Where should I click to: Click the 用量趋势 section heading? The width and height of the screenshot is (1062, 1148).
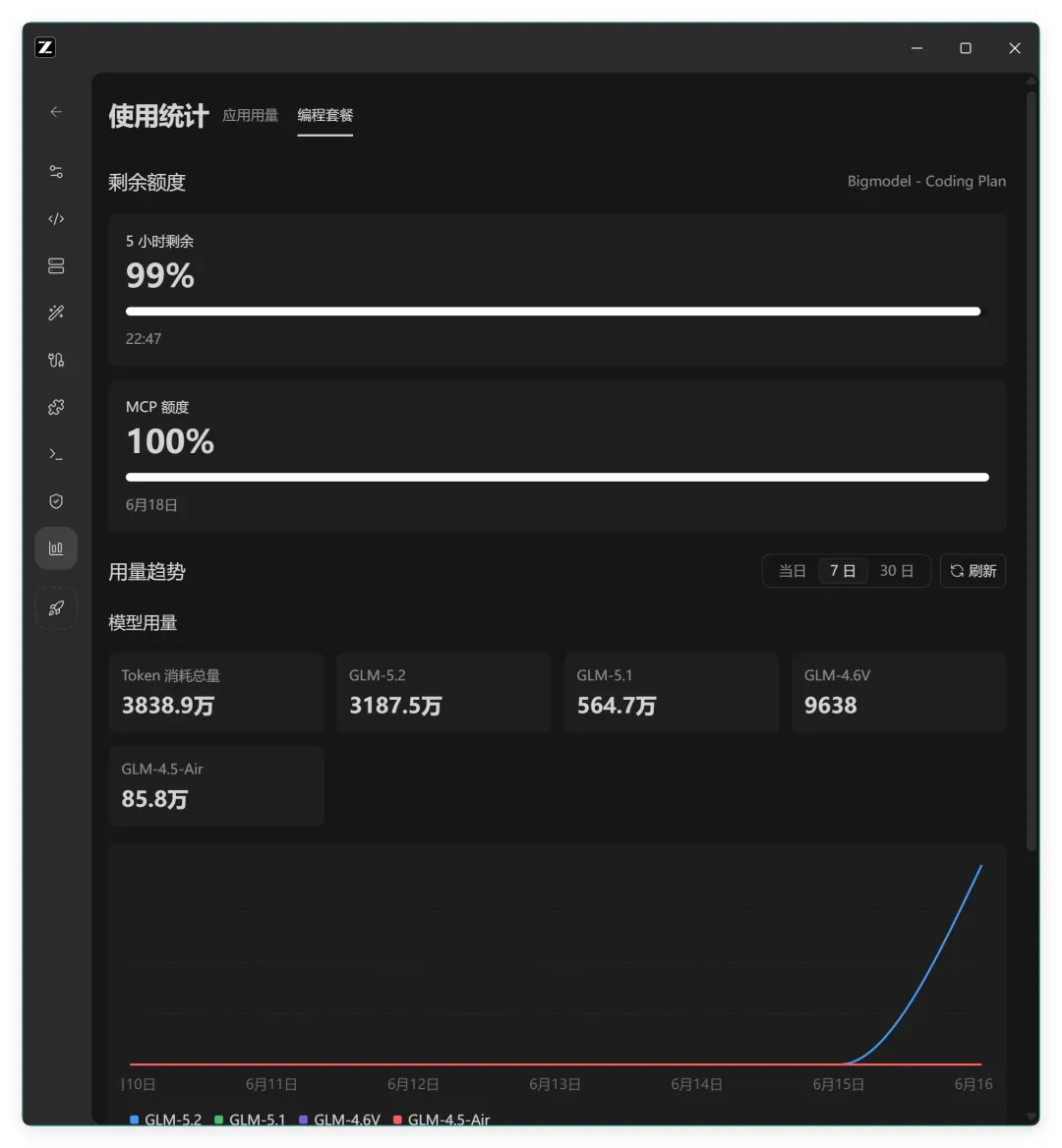pyautogui.click(x=147, y=572)
